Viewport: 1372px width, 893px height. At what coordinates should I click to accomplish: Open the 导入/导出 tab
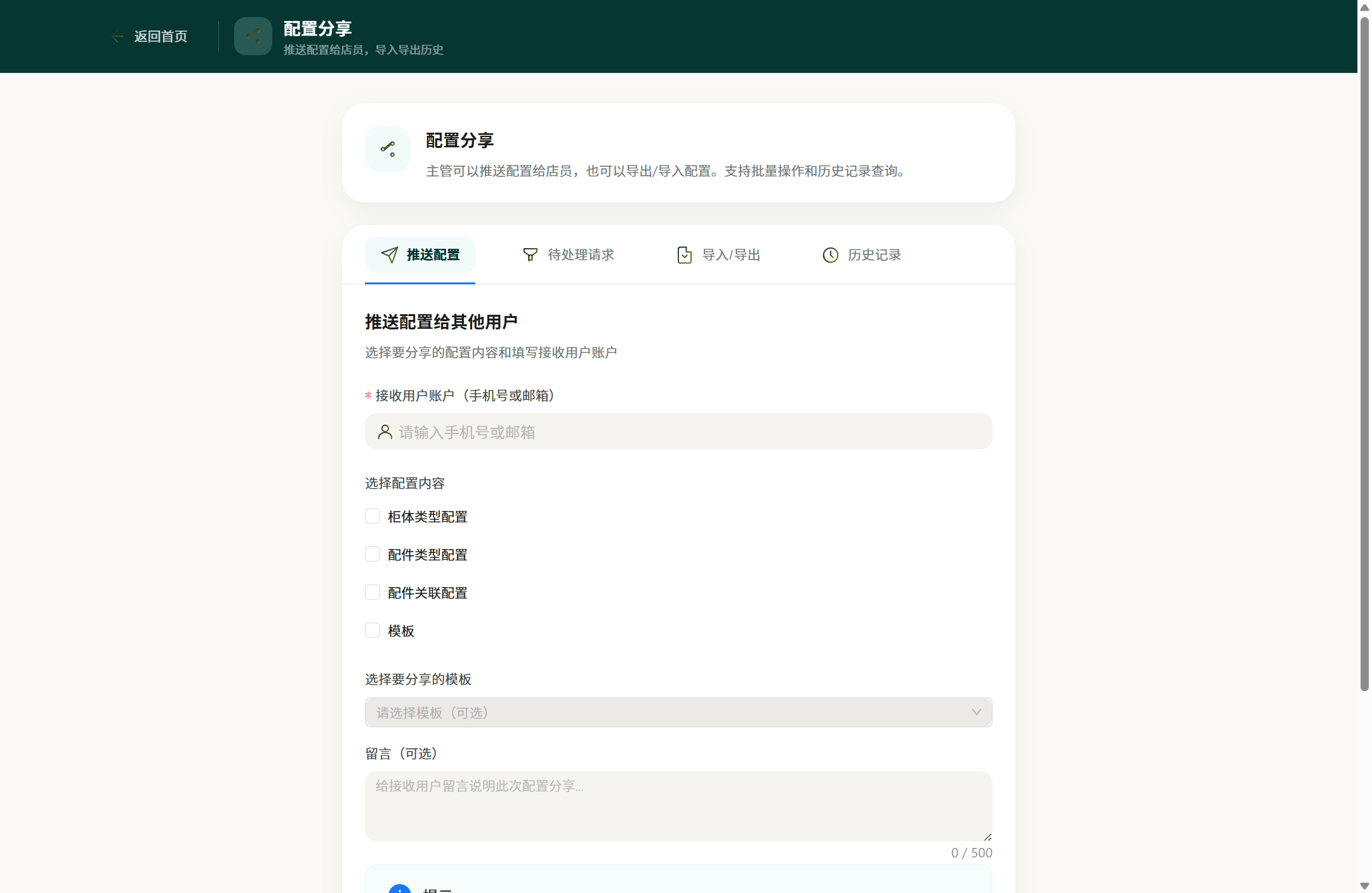pyautogui.click(x=718, y=255)
